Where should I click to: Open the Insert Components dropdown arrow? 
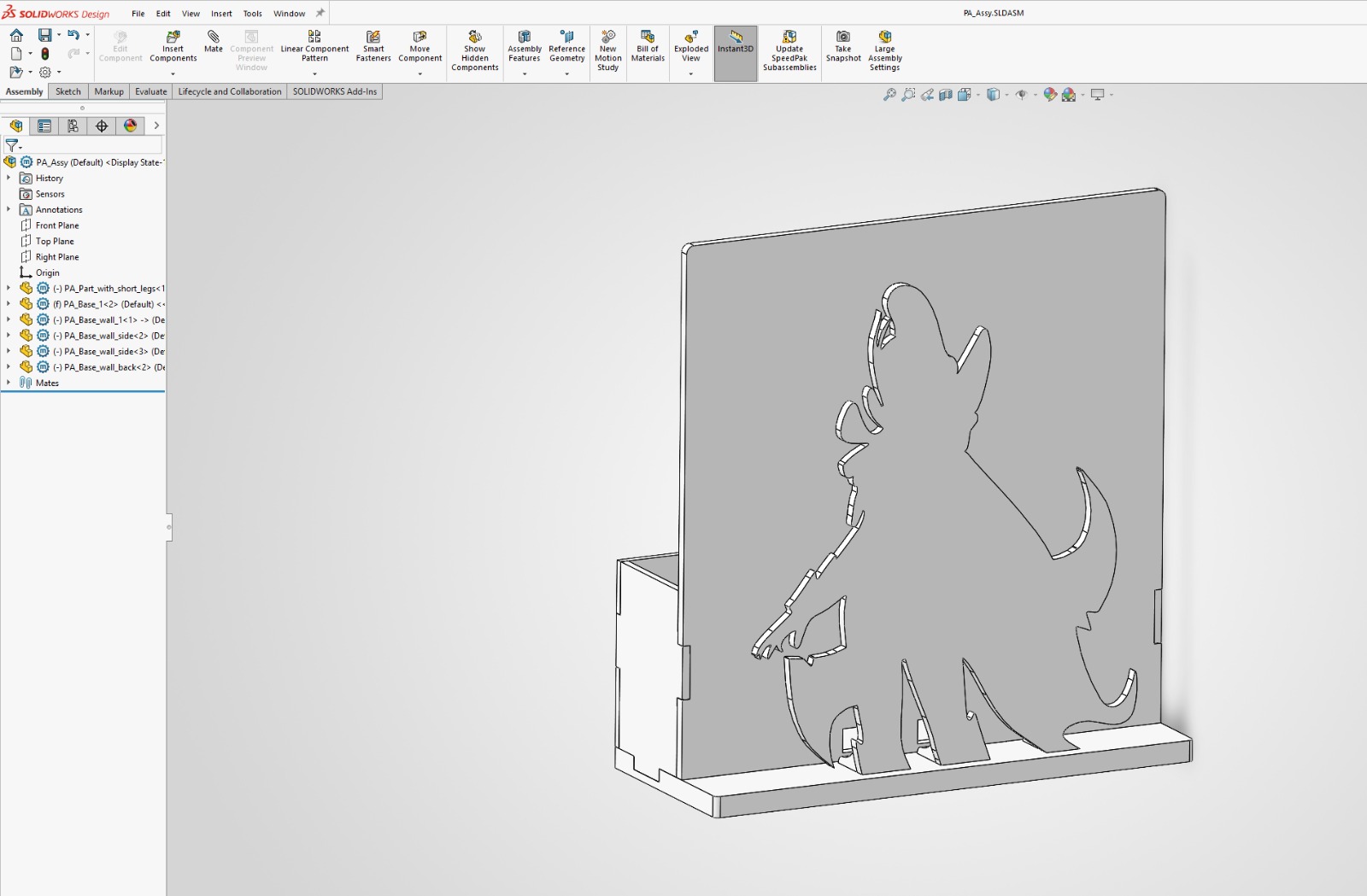tap(173, 73)
